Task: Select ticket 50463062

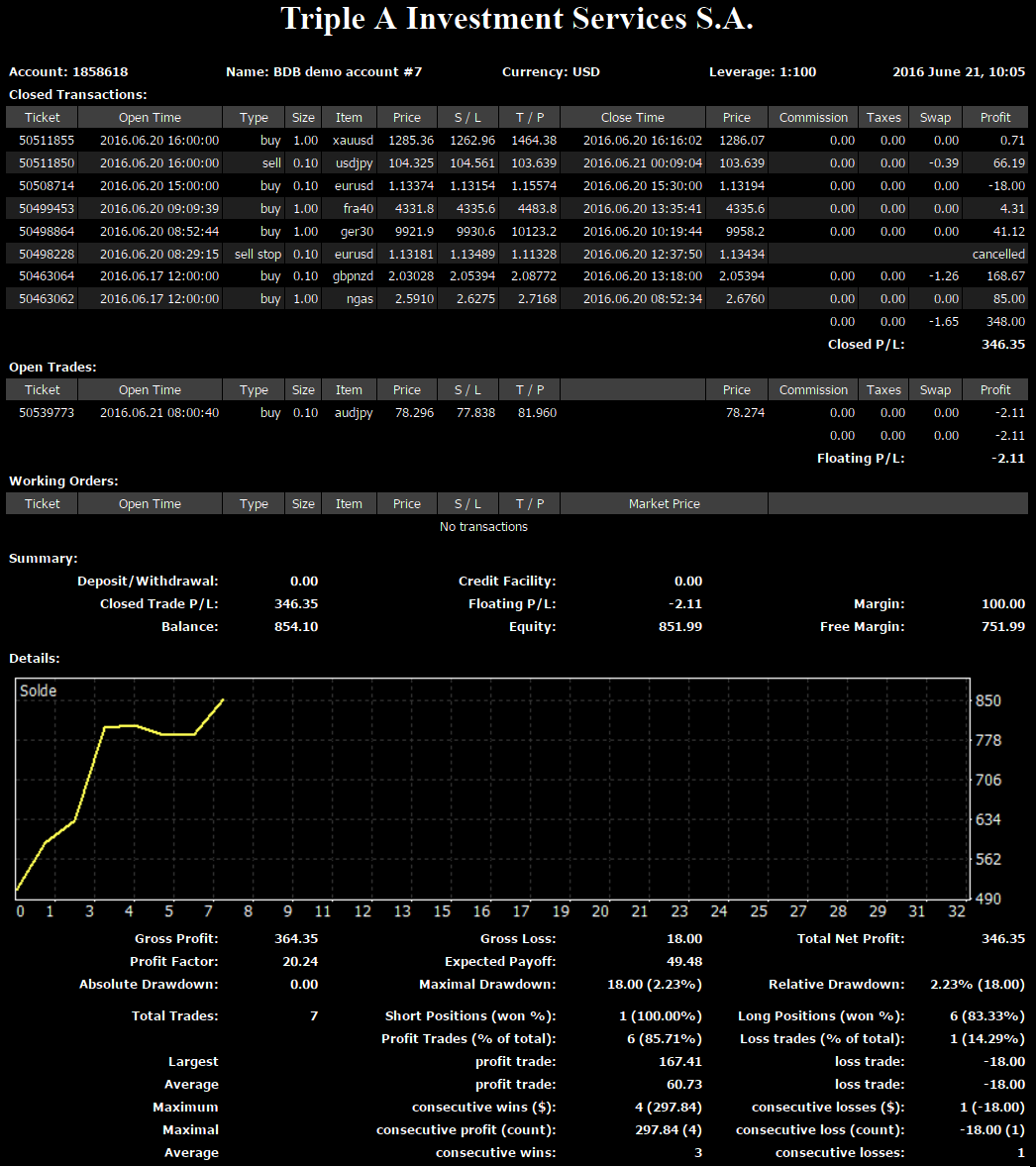Action: [47, 298]
